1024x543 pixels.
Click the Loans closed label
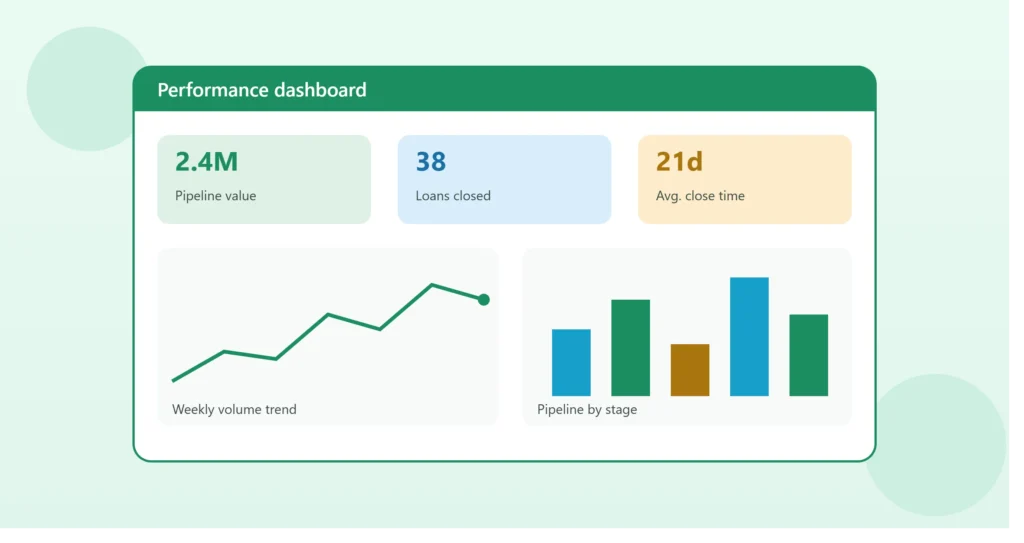[x=453, y=195]
